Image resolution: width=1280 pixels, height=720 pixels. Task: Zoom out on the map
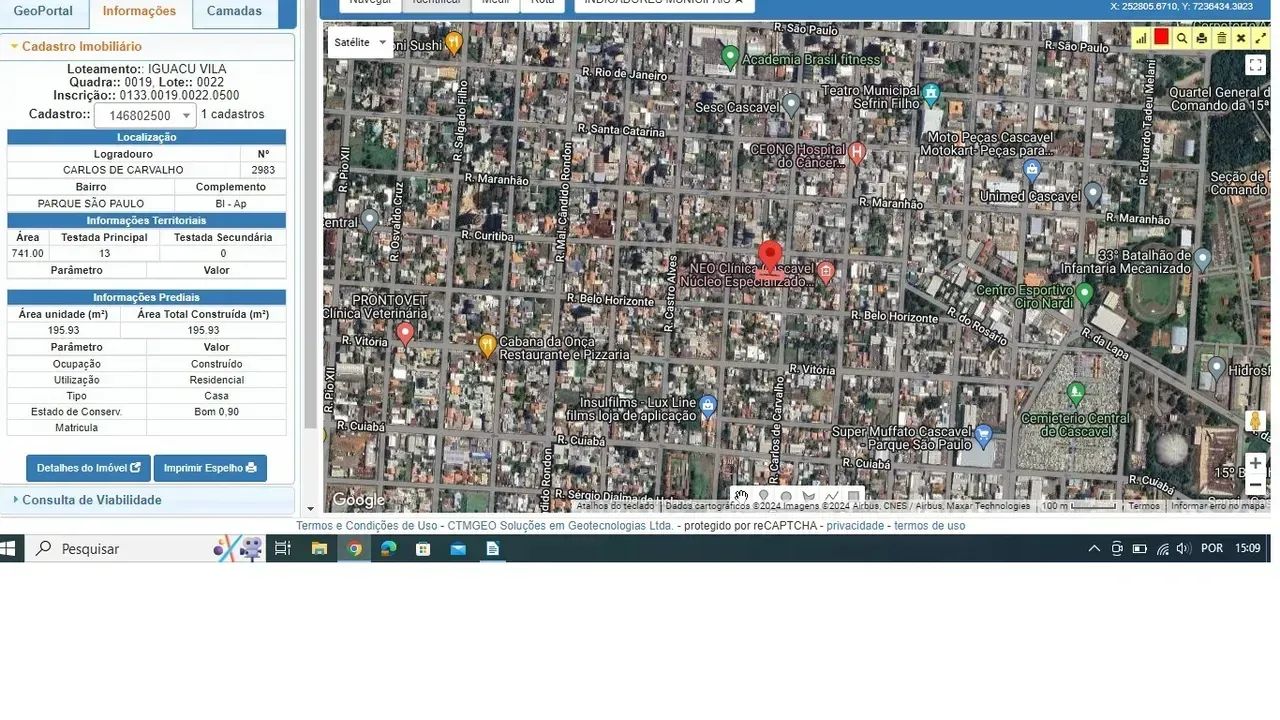[1255, 485]
